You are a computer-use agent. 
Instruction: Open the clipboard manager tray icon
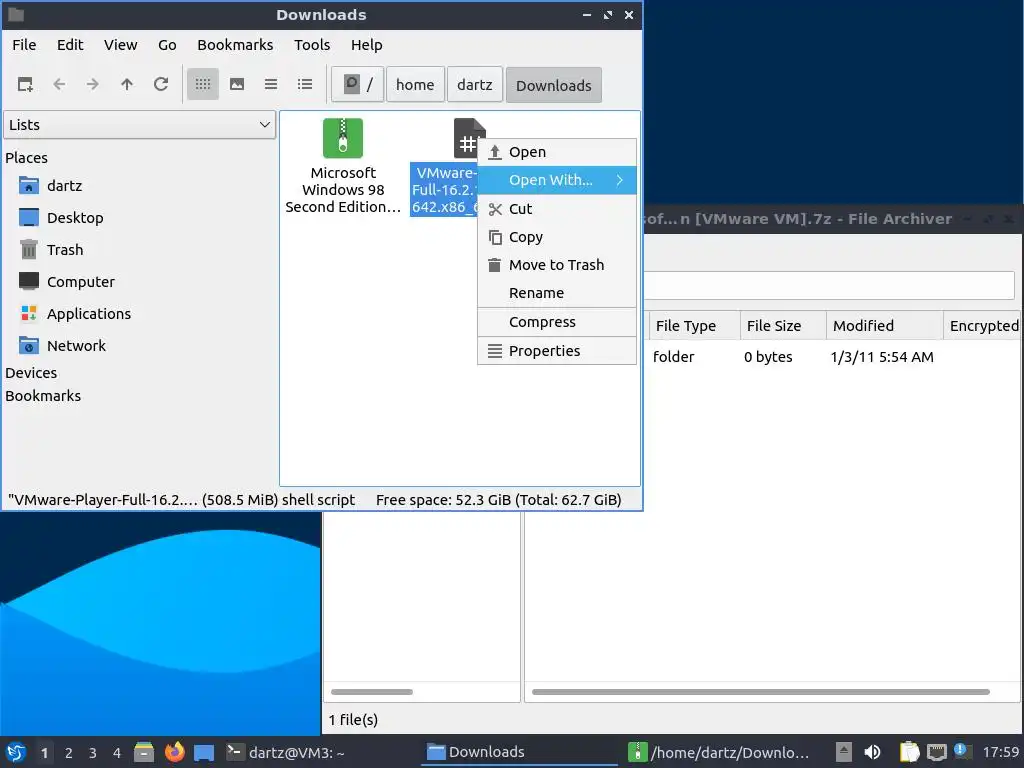tap(909, 752)
